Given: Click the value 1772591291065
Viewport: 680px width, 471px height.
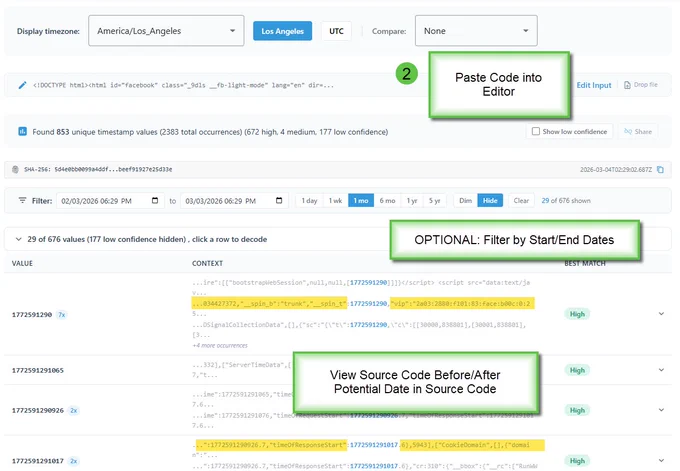Looking at the screenshot, I should [x=38, y=370].
